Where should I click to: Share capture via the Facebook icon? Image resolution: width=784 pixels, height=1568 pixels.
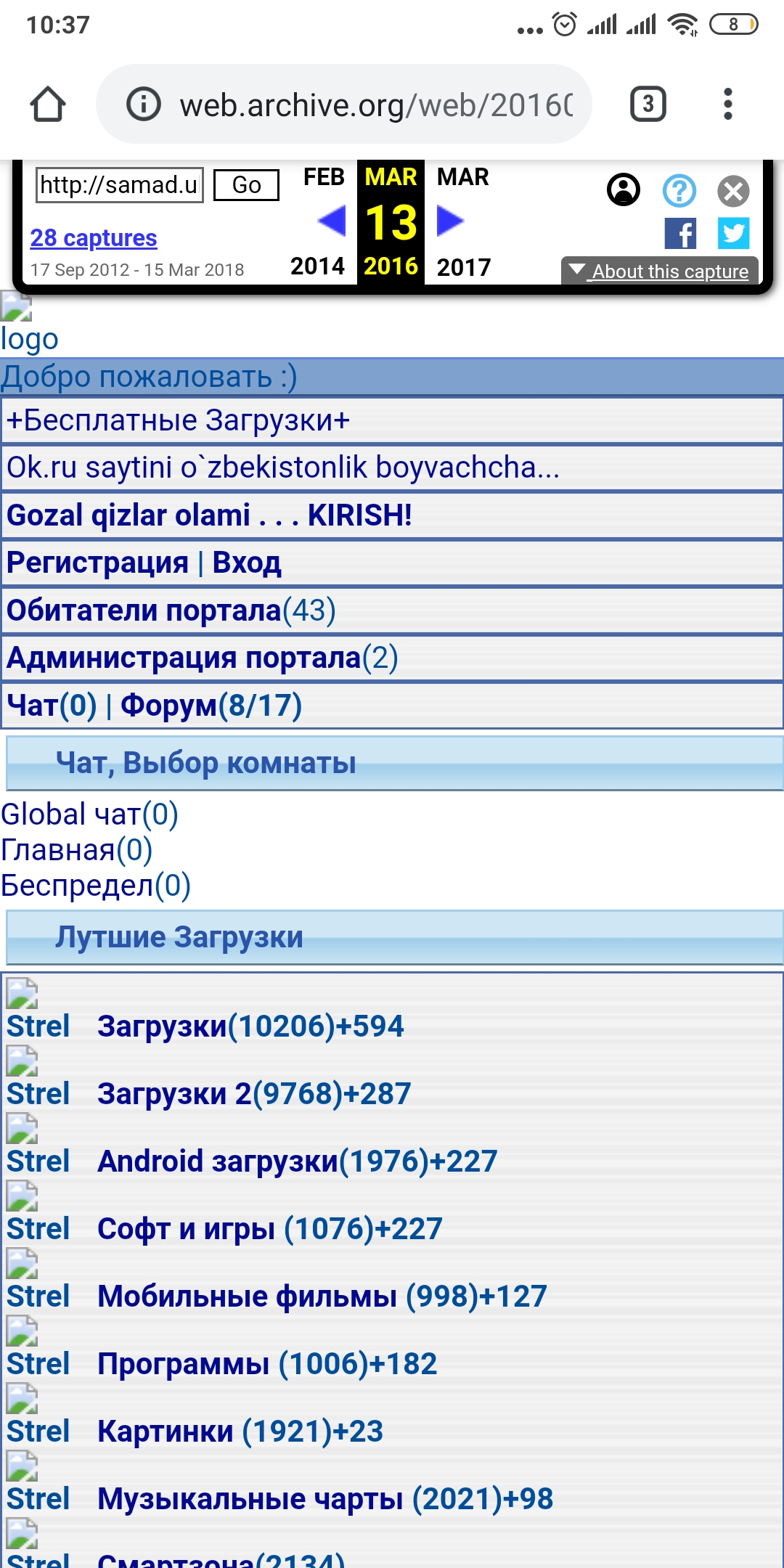coord(680,234)
